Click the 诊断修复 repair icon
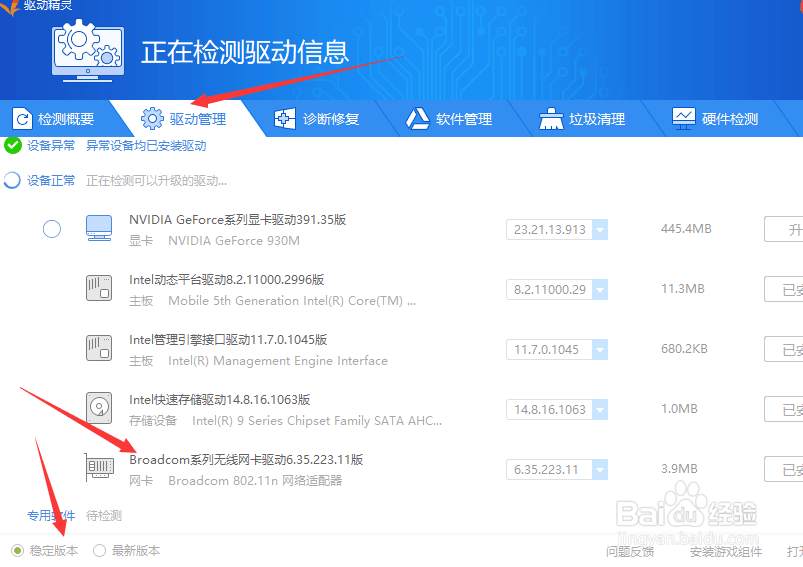 (285, 119)
